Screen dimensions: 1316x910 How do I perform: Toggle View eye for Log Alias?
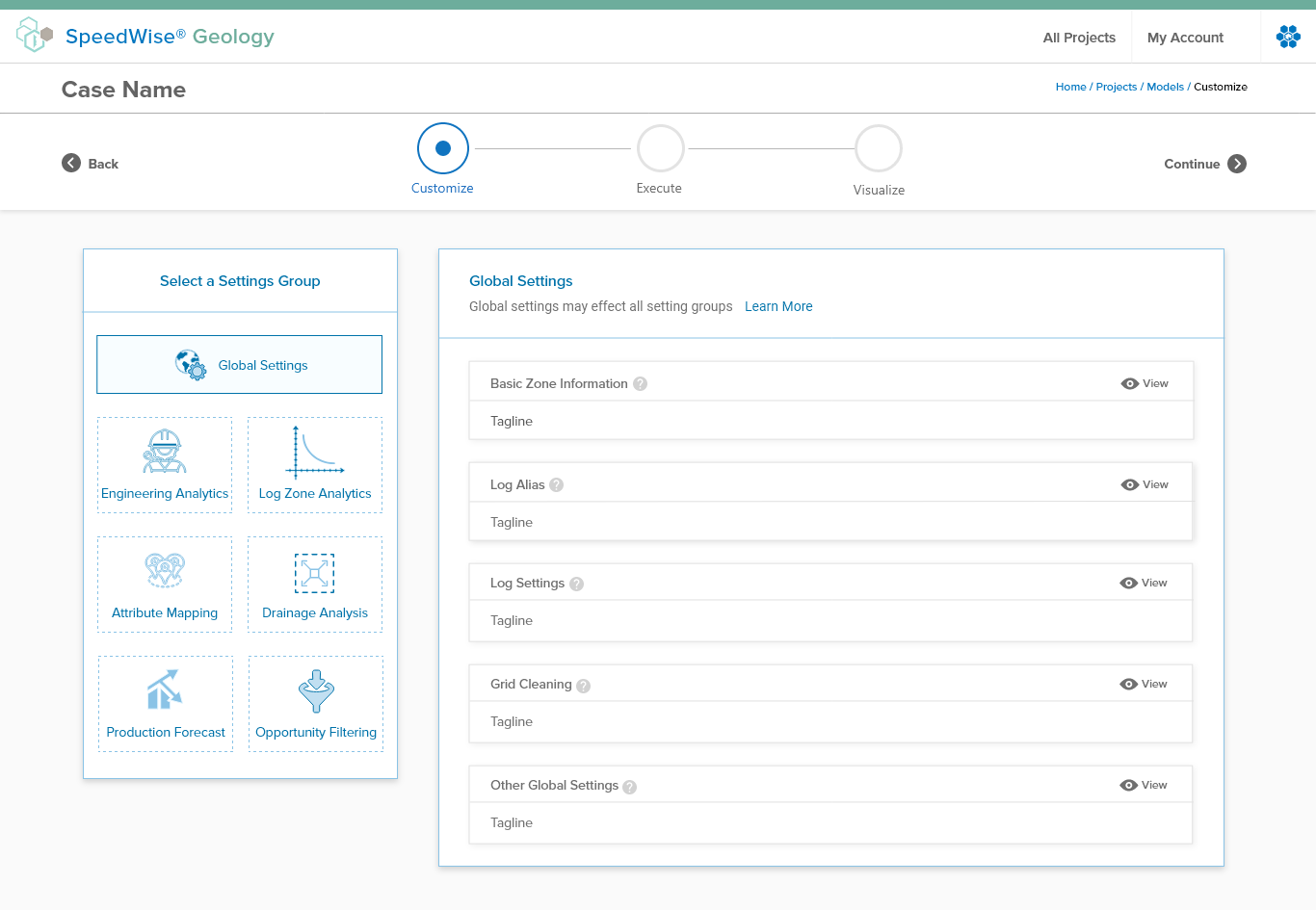click(1130, 485)
